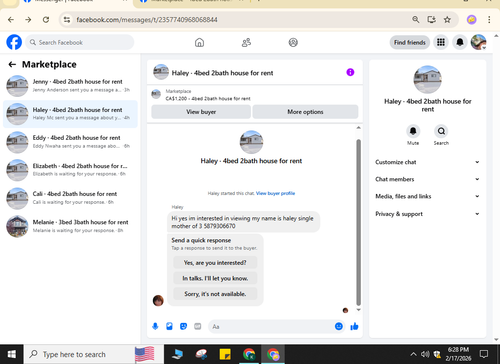The image size is (500, 364).
Task: Focus the Windows taskbar search box
Action: 93,354
